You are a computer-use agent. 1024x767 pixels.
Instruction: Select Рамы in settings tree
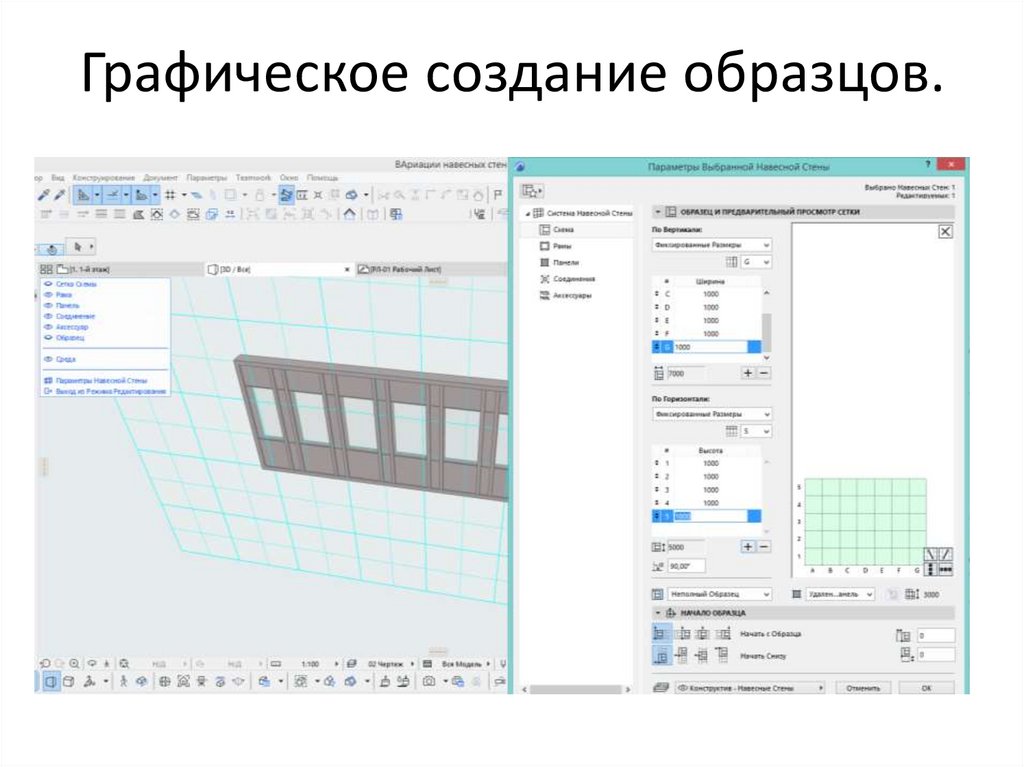pos(562,246)
